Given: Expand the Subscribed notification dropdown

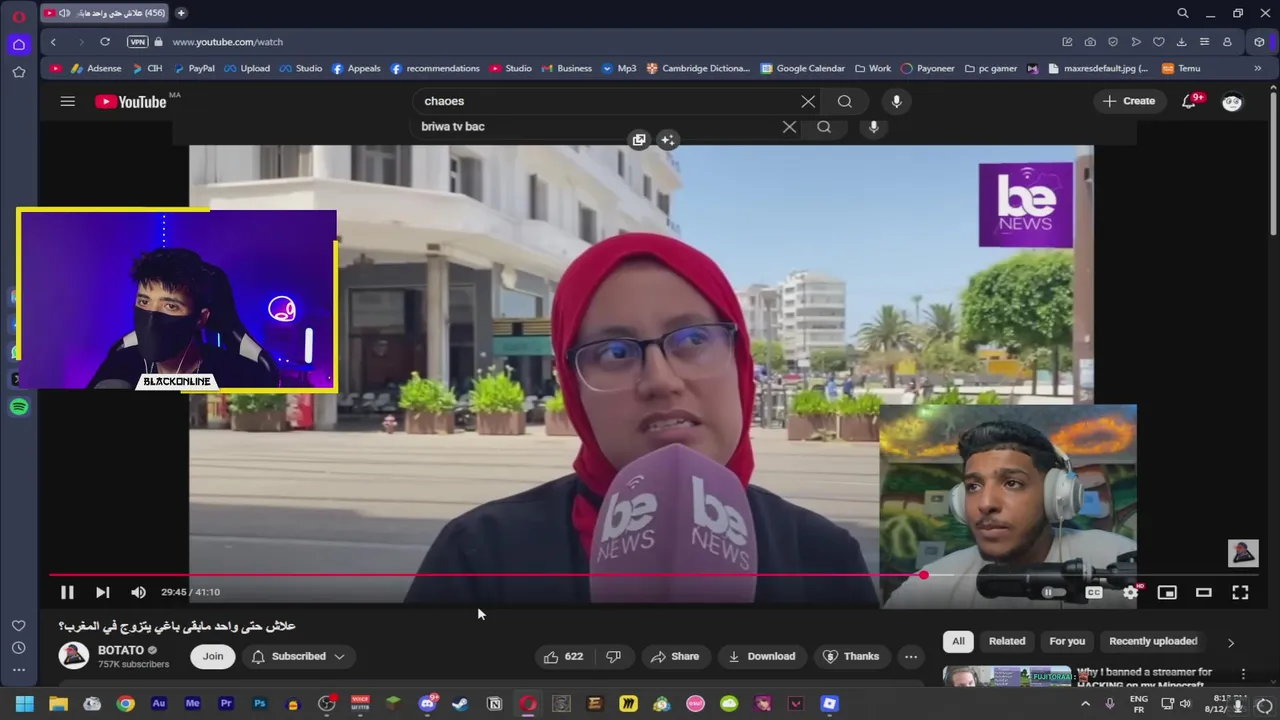Looking at the screenshot, I should (298, 656).
